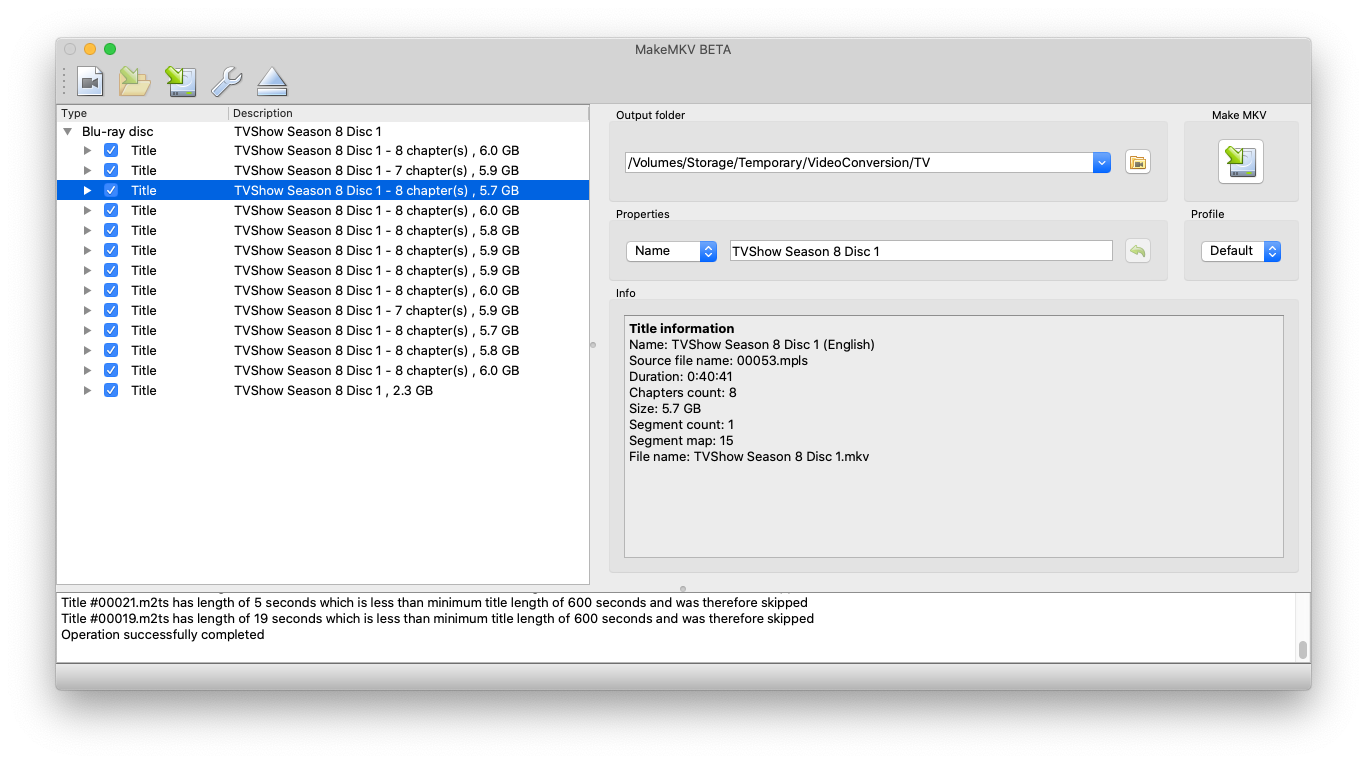Image resolution: width=1367 pixels, height=764 pixels.
Task: Click the 'Profile' section label
Action: click(1208, 214)
